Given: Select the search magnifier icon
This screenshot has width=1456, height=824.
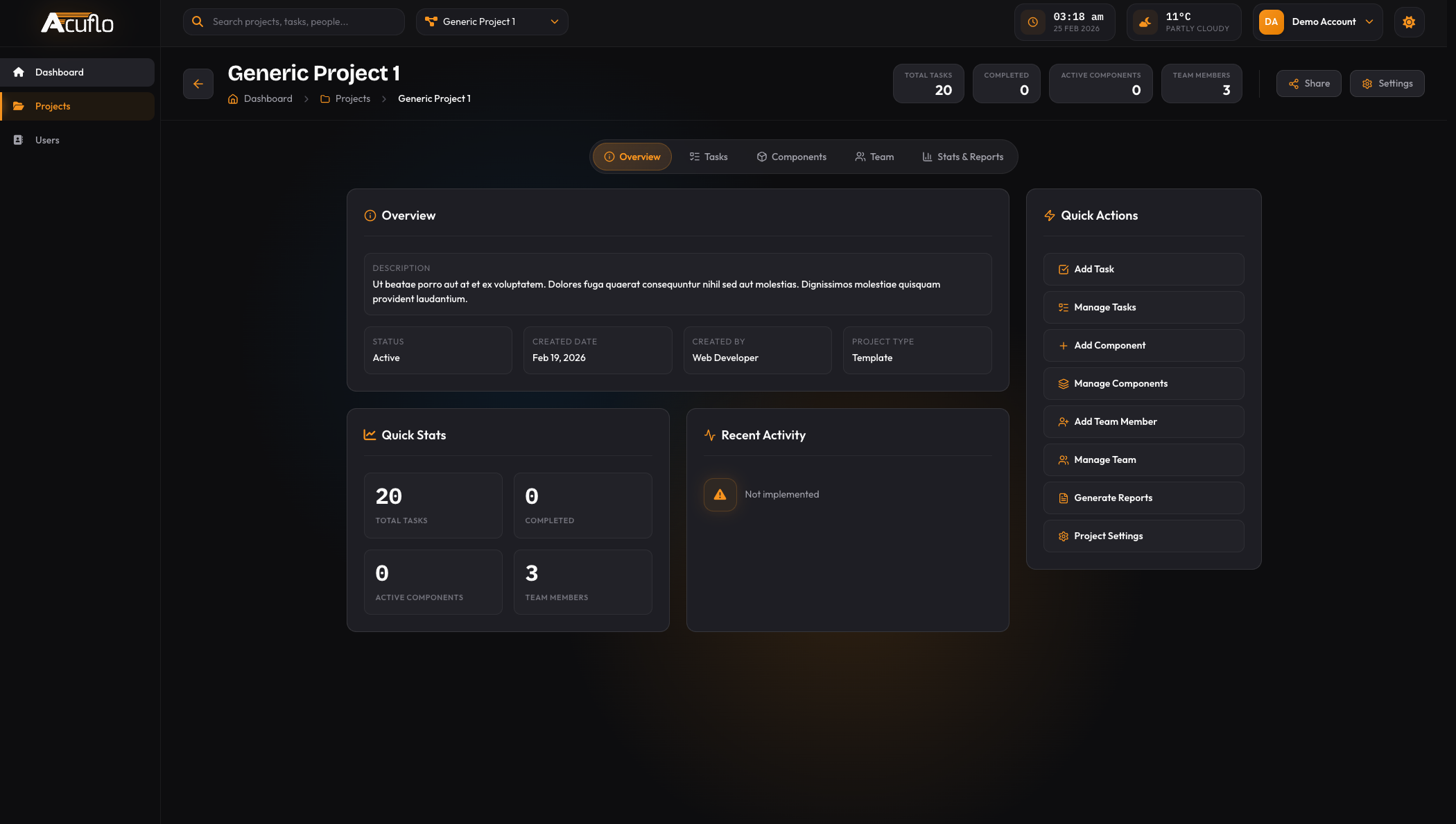Looking at the screenshot, I should point(198,21).
